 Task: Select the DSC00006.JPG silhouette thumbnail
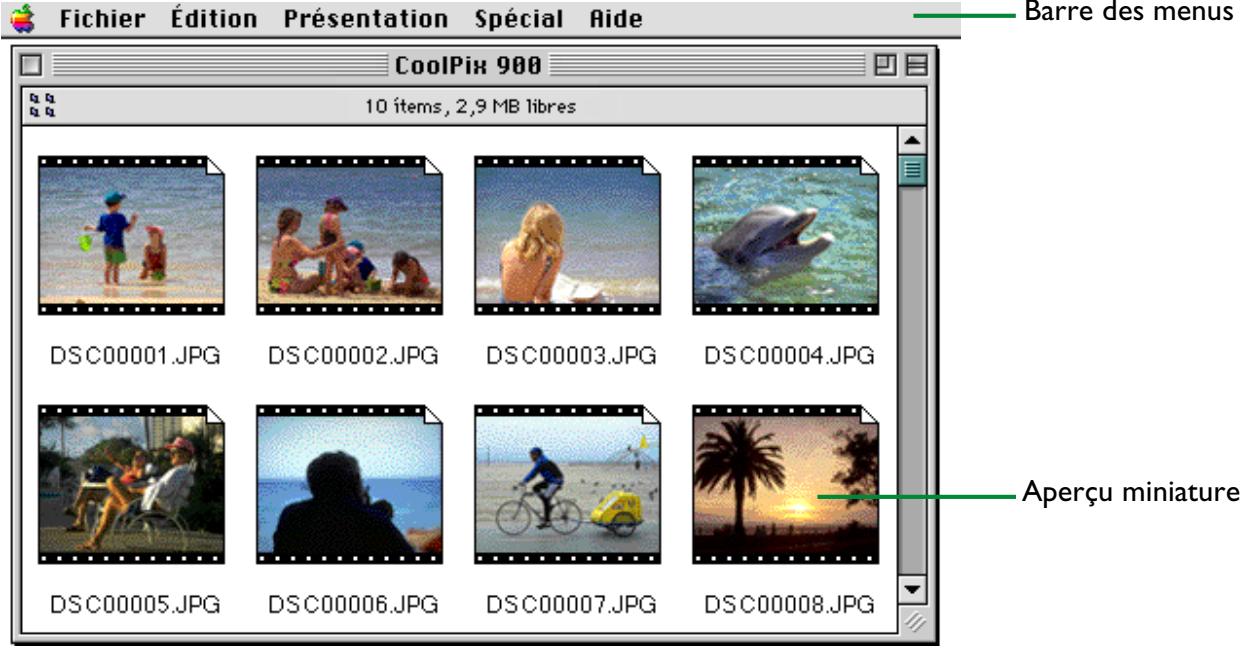pyautogui.click(x=350, y=485)
